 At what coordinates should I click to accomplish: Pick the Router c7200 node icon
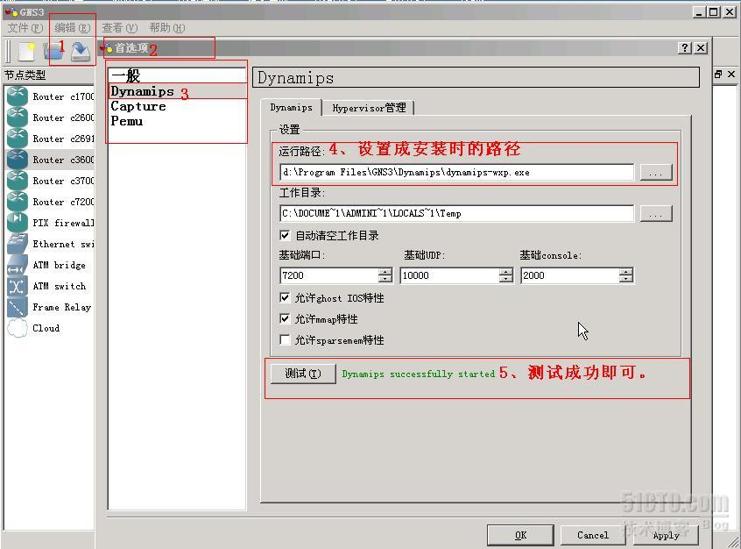[17, 202]
